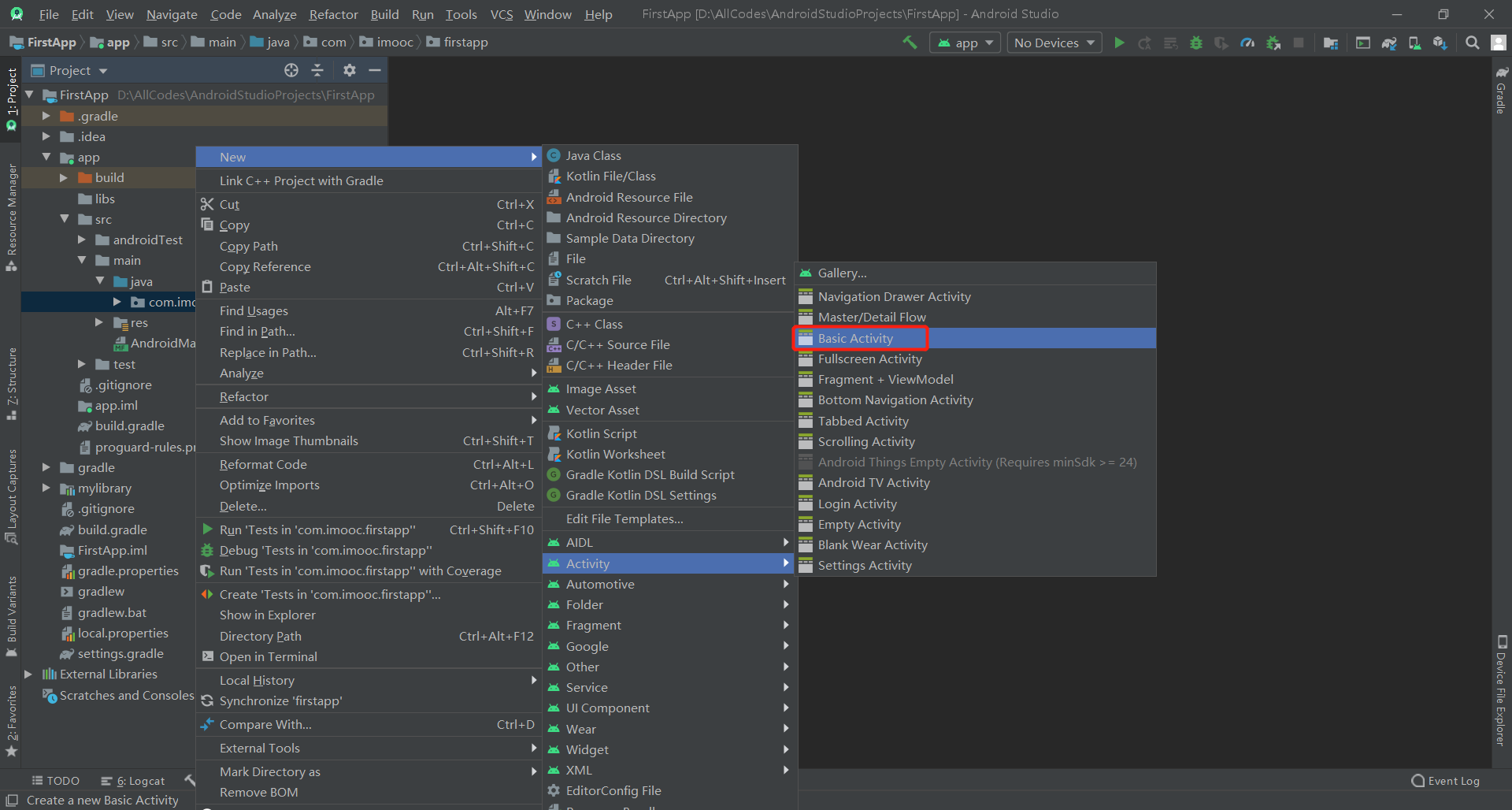Click Android Resource File option

670,197
